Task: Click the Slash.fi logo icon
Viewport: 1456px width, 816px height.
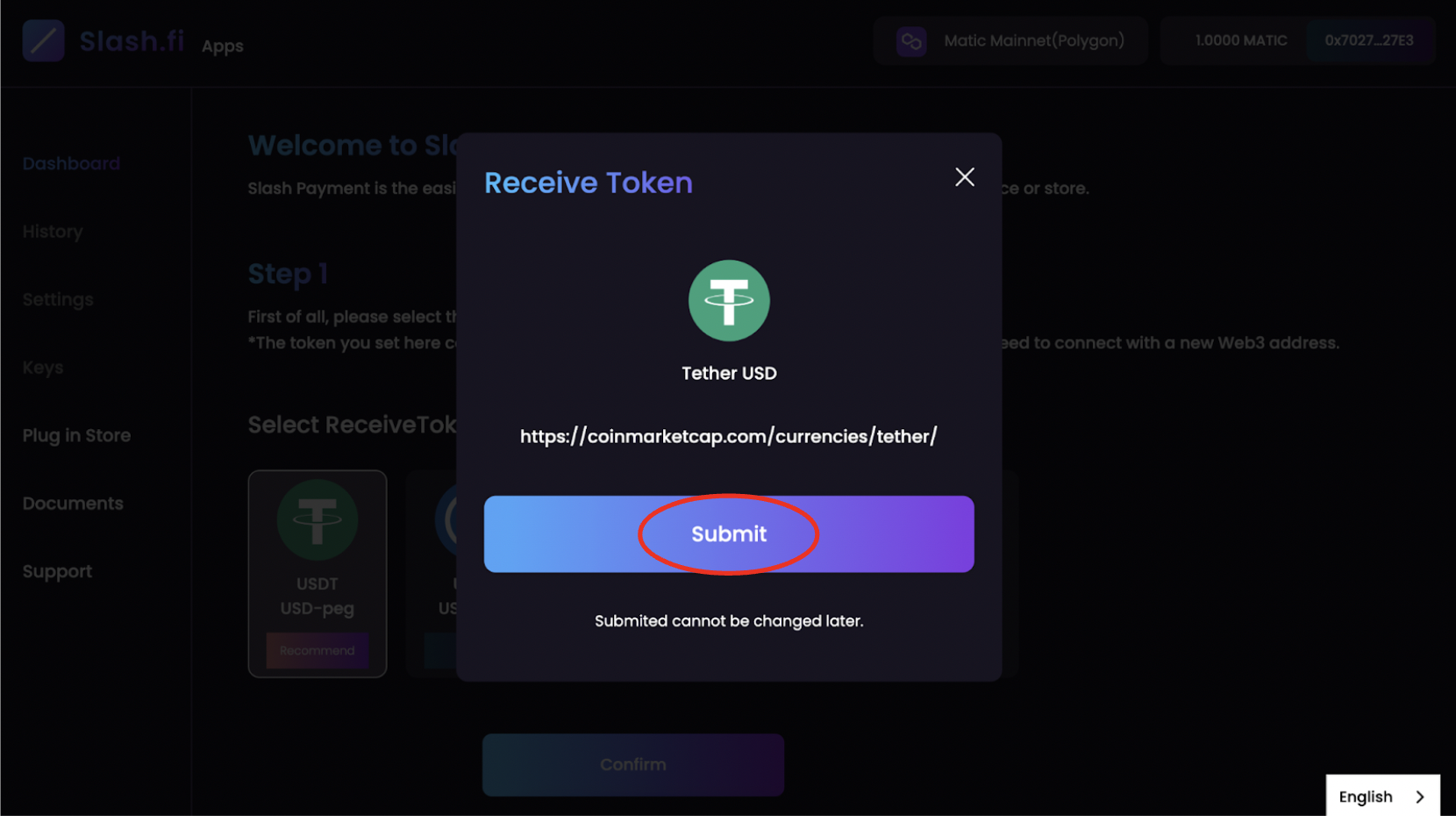Action: [x=44, y=40]
